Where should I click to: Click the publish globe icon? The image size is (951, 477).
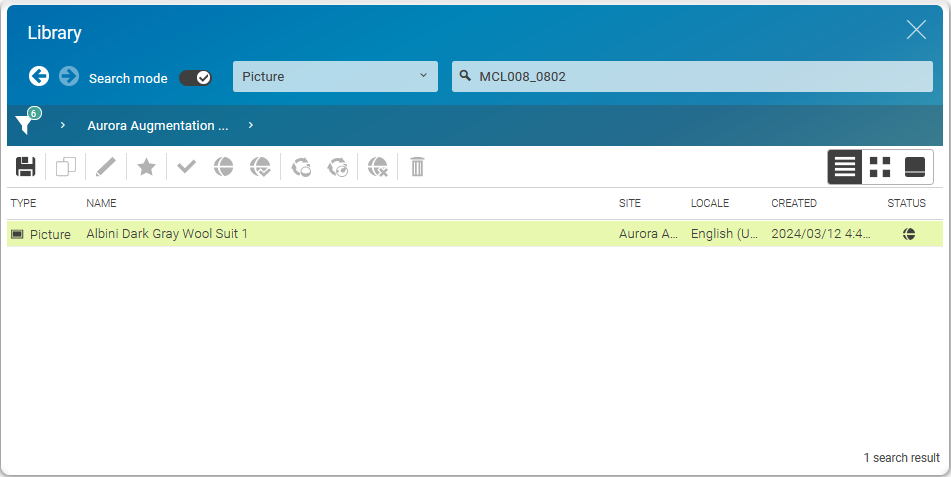(224, 167)
